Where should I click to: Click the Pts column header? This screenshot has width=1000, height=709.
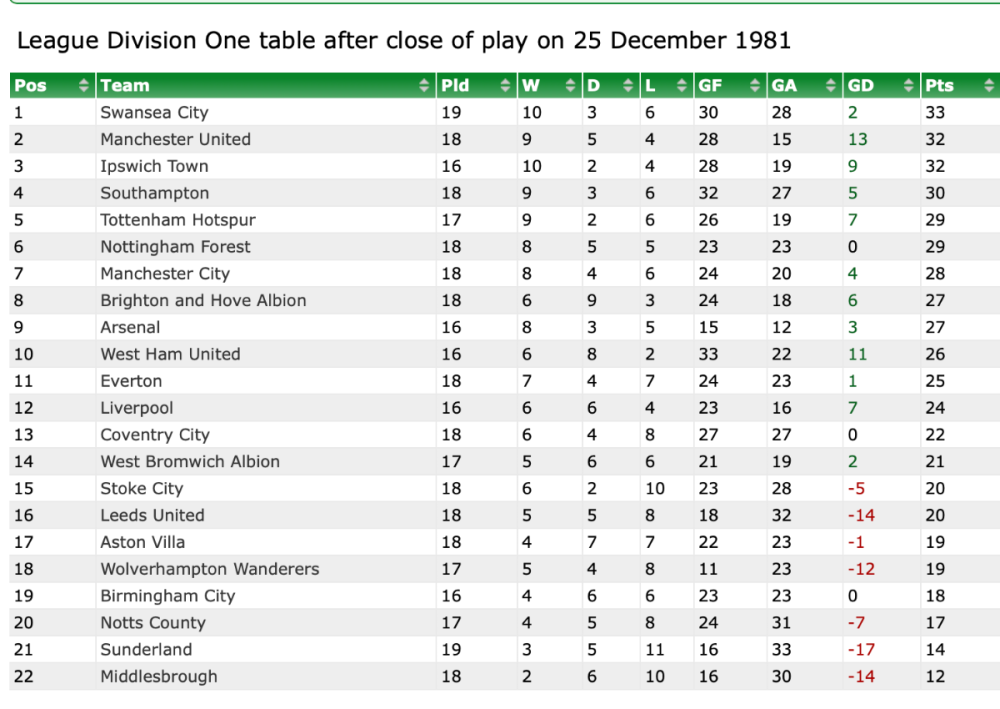(x=939, y=86)
